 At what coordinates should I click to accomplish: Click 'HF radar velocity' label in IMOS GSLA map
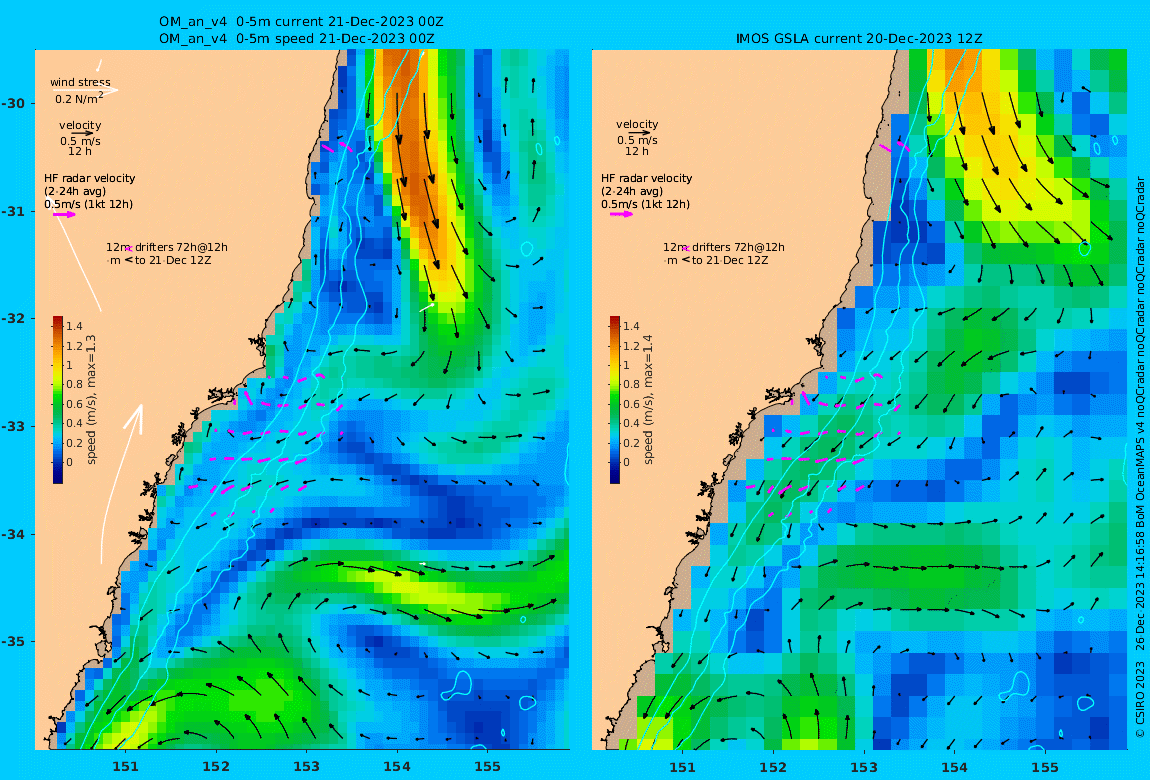pyautogui.click(x=647, y=178)
